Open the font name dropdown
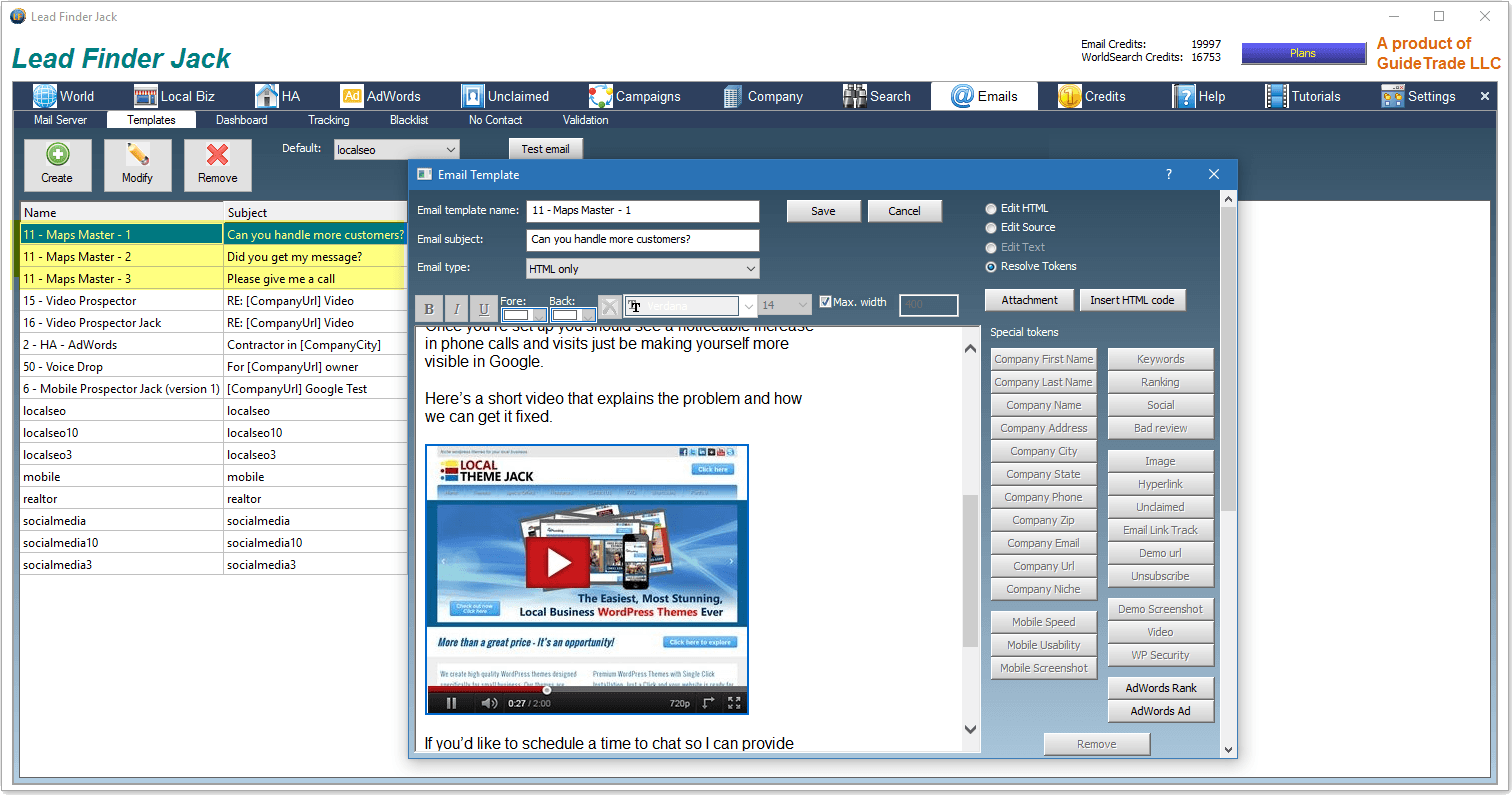Screen dimensions: 1512x795 tap(748, 306)
